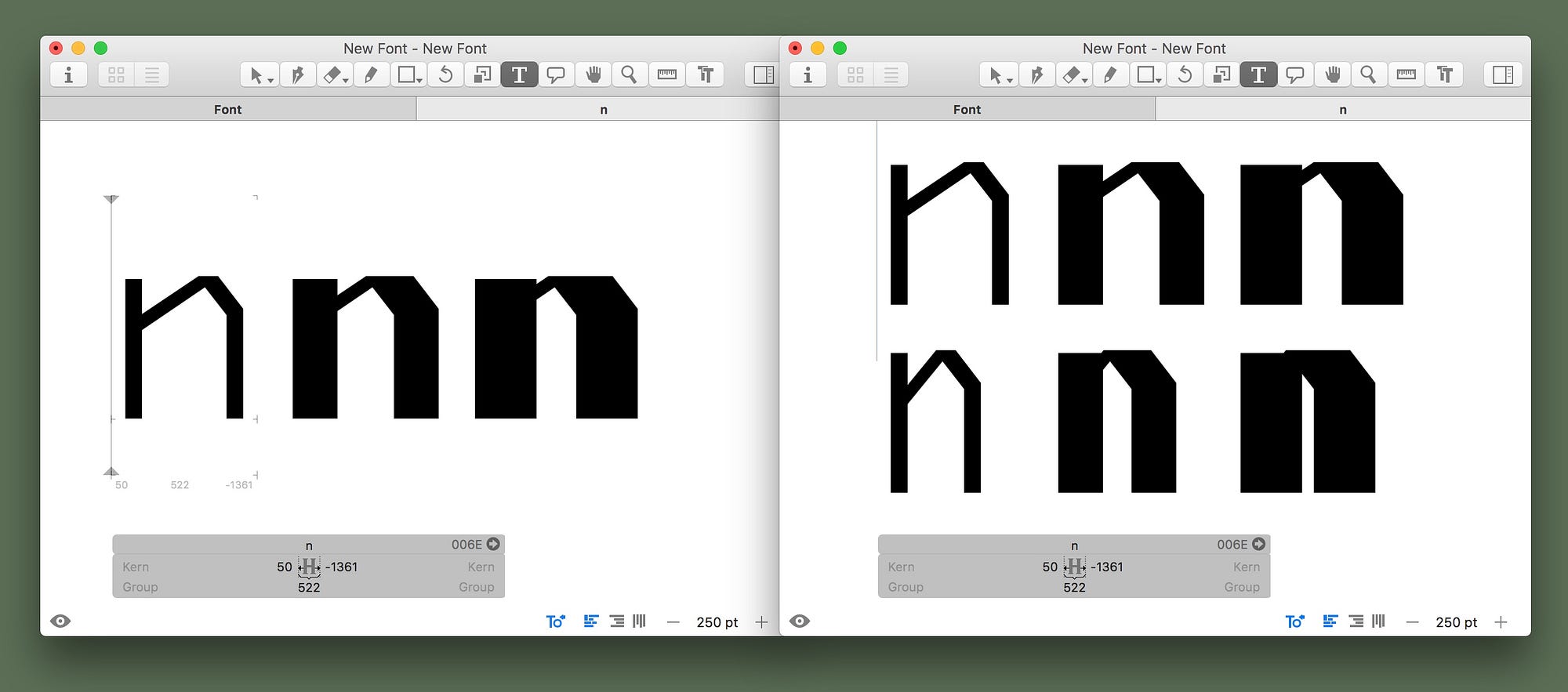Screen dimensions: 1568x692
Task: Select the Eraser tool in right window
Action: pos(1074,74)
